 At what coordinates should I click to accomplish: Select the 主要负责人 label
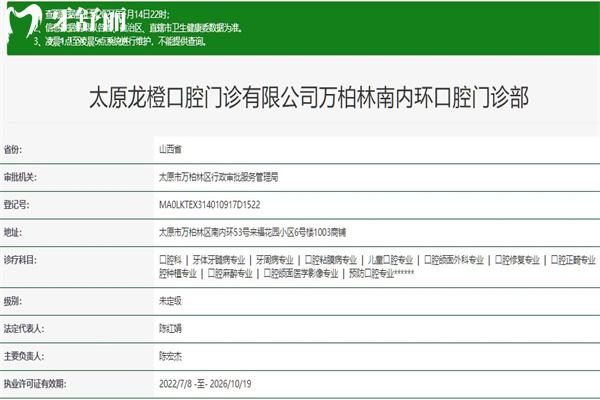tap(24, 356)
